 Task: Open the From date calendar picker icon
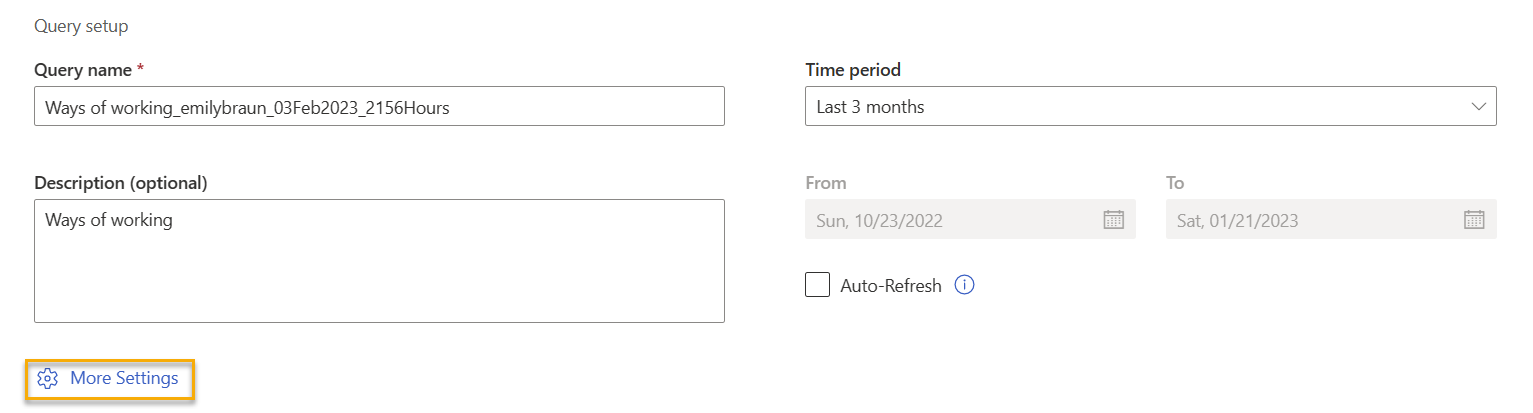[1113, 220]
